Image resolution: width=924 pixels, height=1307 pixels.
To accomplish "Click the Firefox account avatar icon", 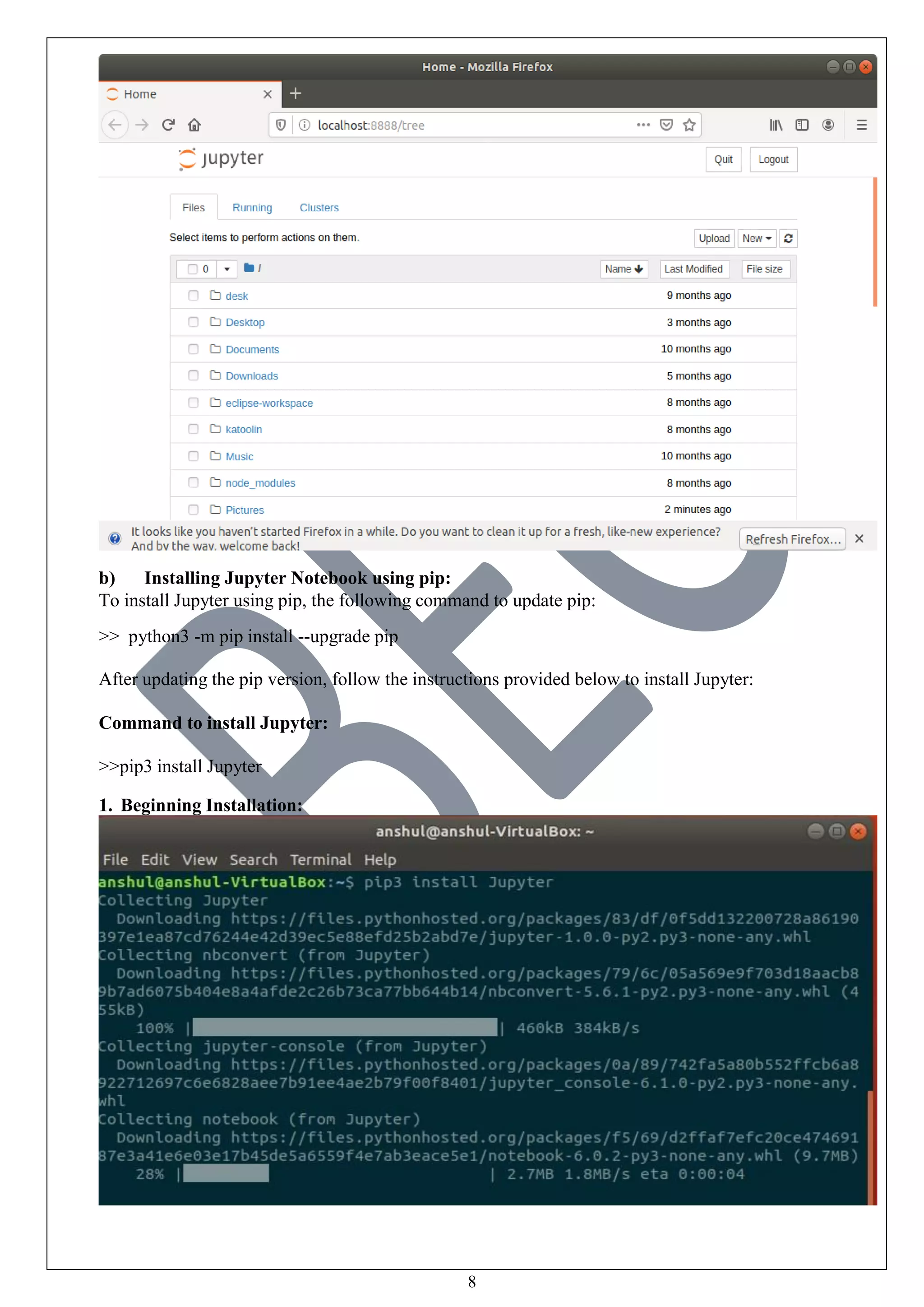I will click(x=828, y=125).
